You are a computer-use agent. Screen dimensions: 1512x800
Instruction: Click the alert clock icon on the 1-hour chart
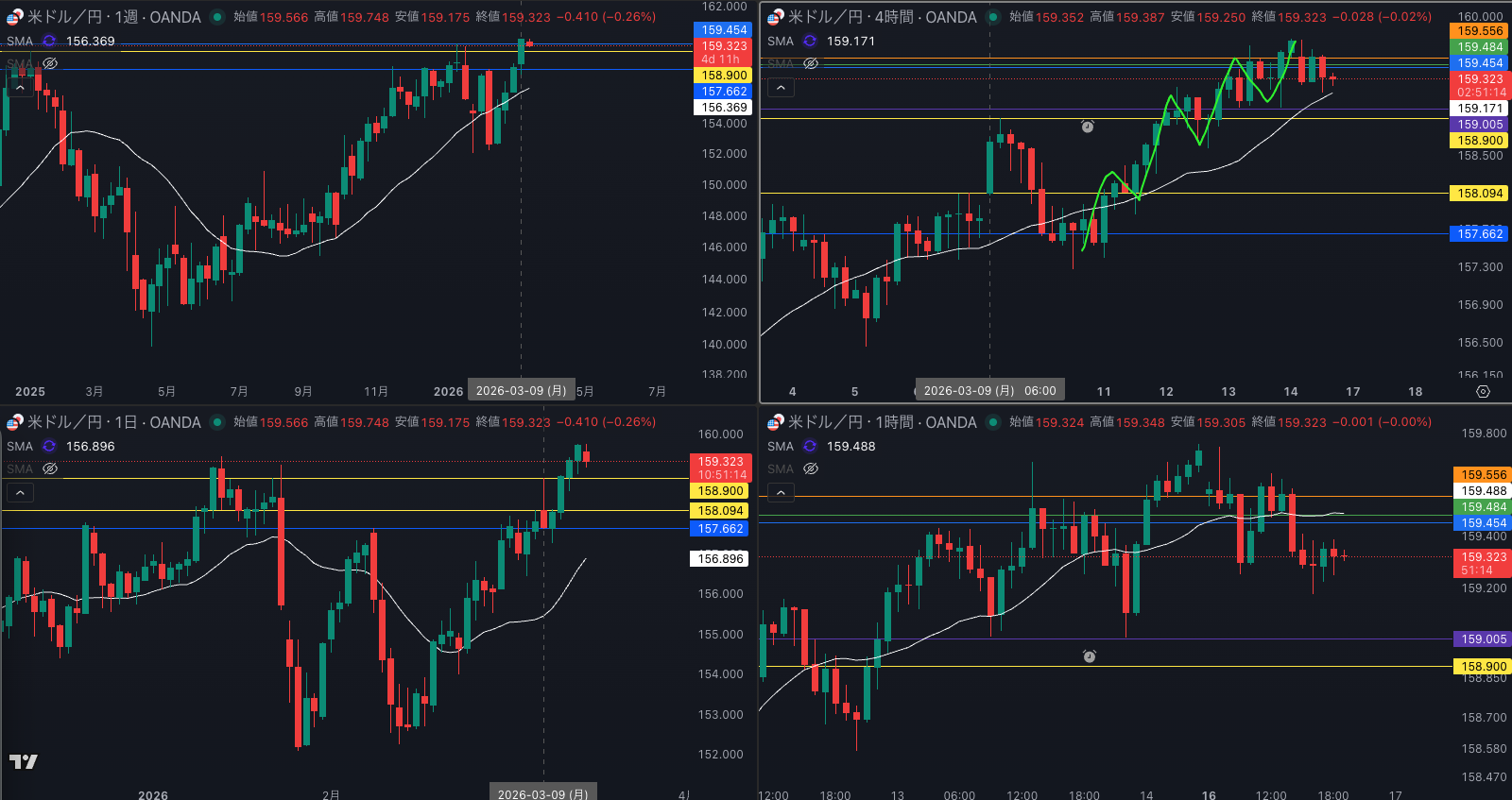click(1089, 655)
